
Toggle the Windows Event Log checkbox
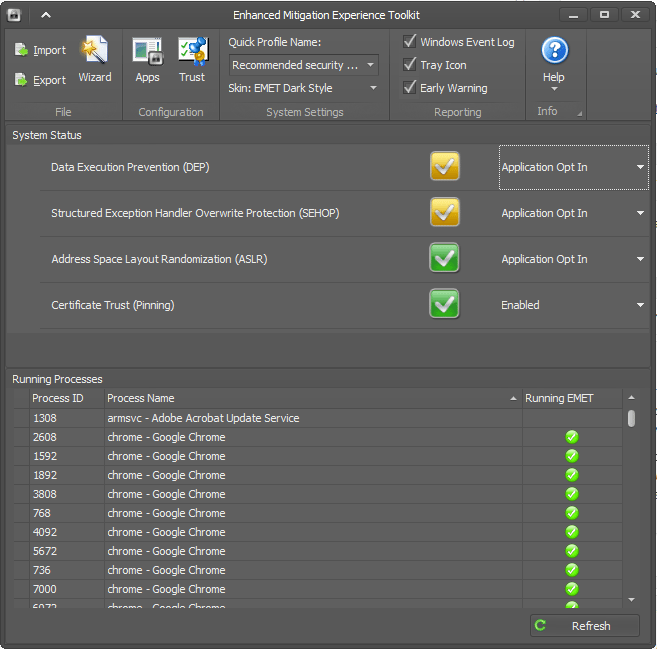click(410, 42)
